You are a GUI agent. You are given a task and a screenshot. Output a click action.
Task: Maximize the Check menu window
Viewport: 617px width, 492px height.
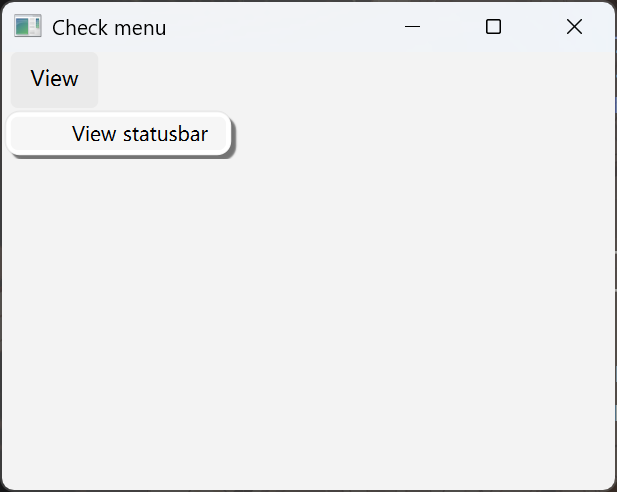[493, 27]
